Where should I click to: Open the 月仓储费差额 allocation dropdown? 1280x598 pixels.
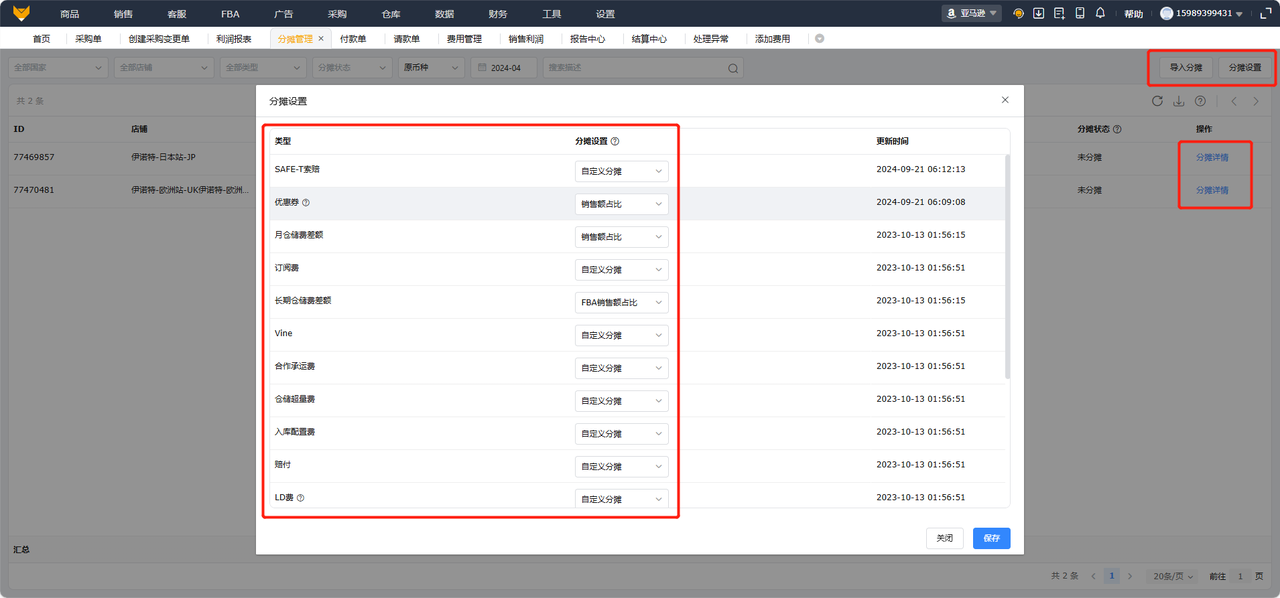coord(621,237)
